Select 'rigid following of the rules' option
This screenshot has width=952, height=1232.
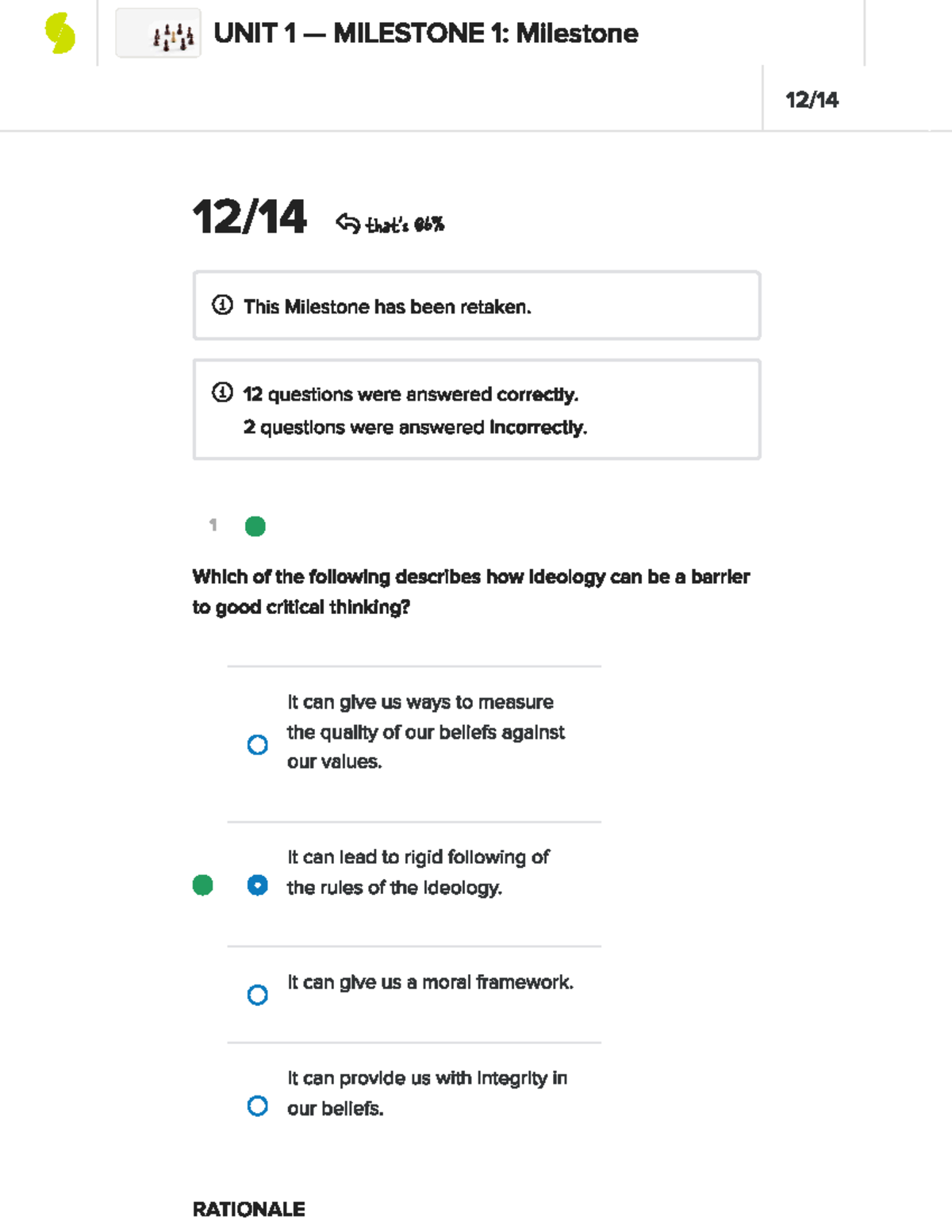click(x=258, y=885)
